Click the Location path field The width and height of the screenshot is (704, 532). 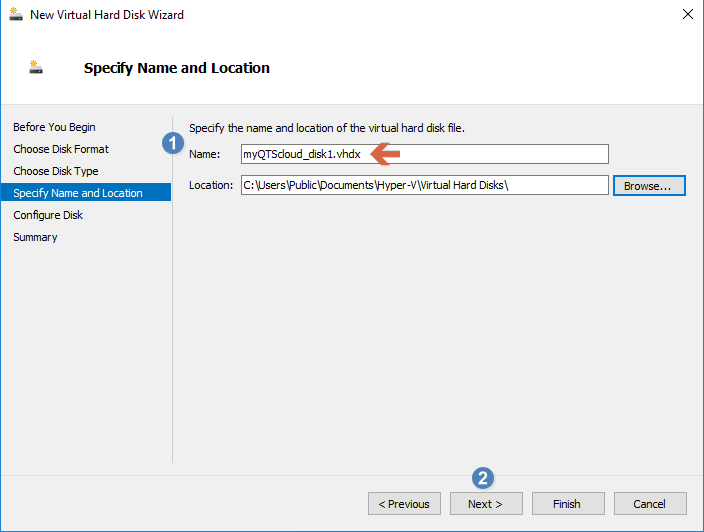[x=425, y=185]
